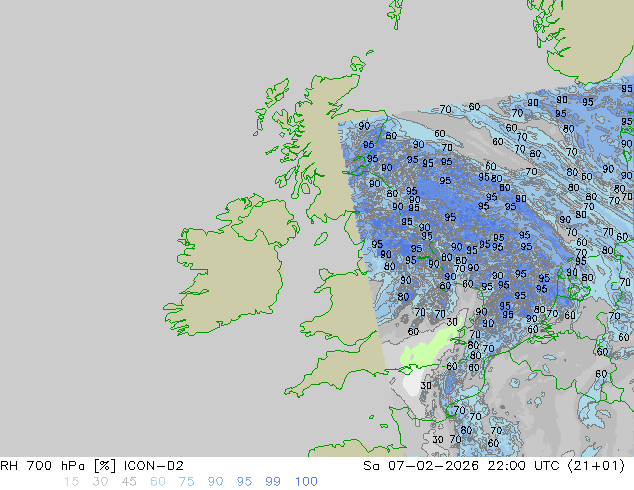Select legend value 75
This screenshot has width=634, height=490.
[x=186, y=482]
